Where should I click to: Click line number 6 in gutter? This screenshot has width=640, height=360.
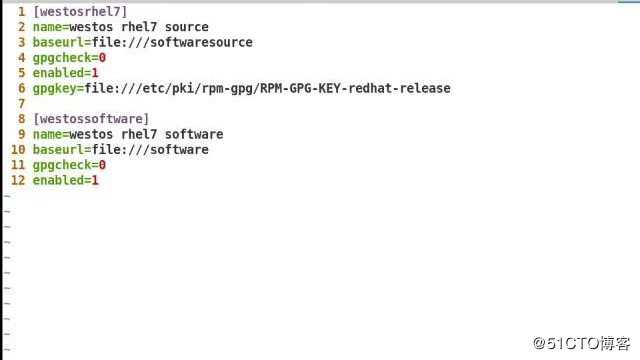click(x=22, y=88)
